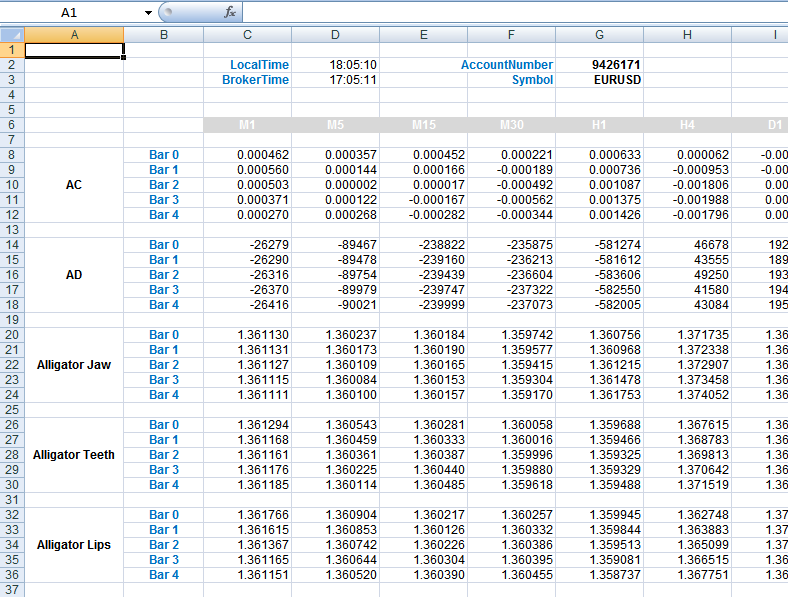Select row 20 header
The width and height of the screenshot is (788, 597).
[x=12, y=335]
